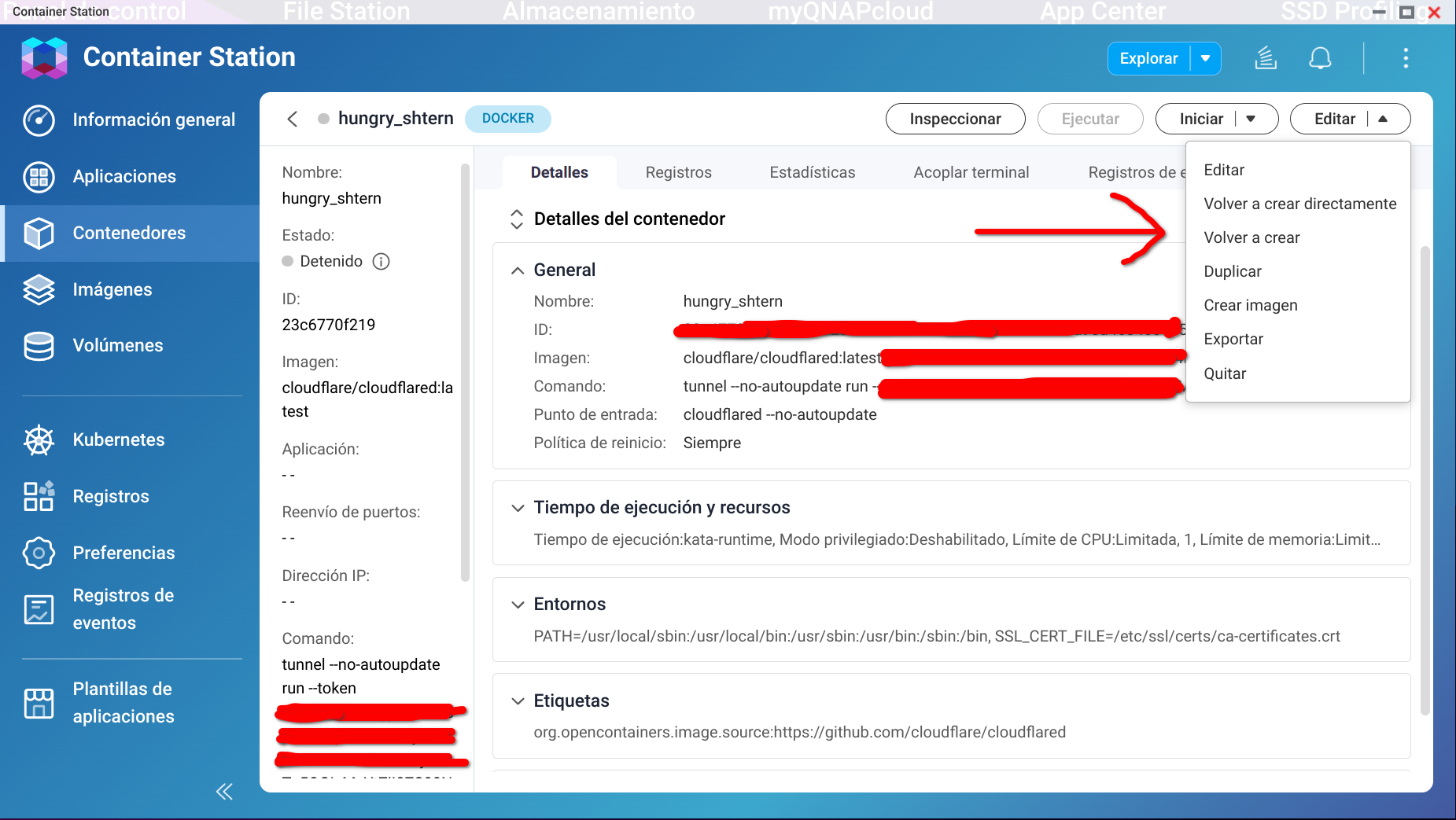Expand Tiempo de ejecución y recursos section

517,508
